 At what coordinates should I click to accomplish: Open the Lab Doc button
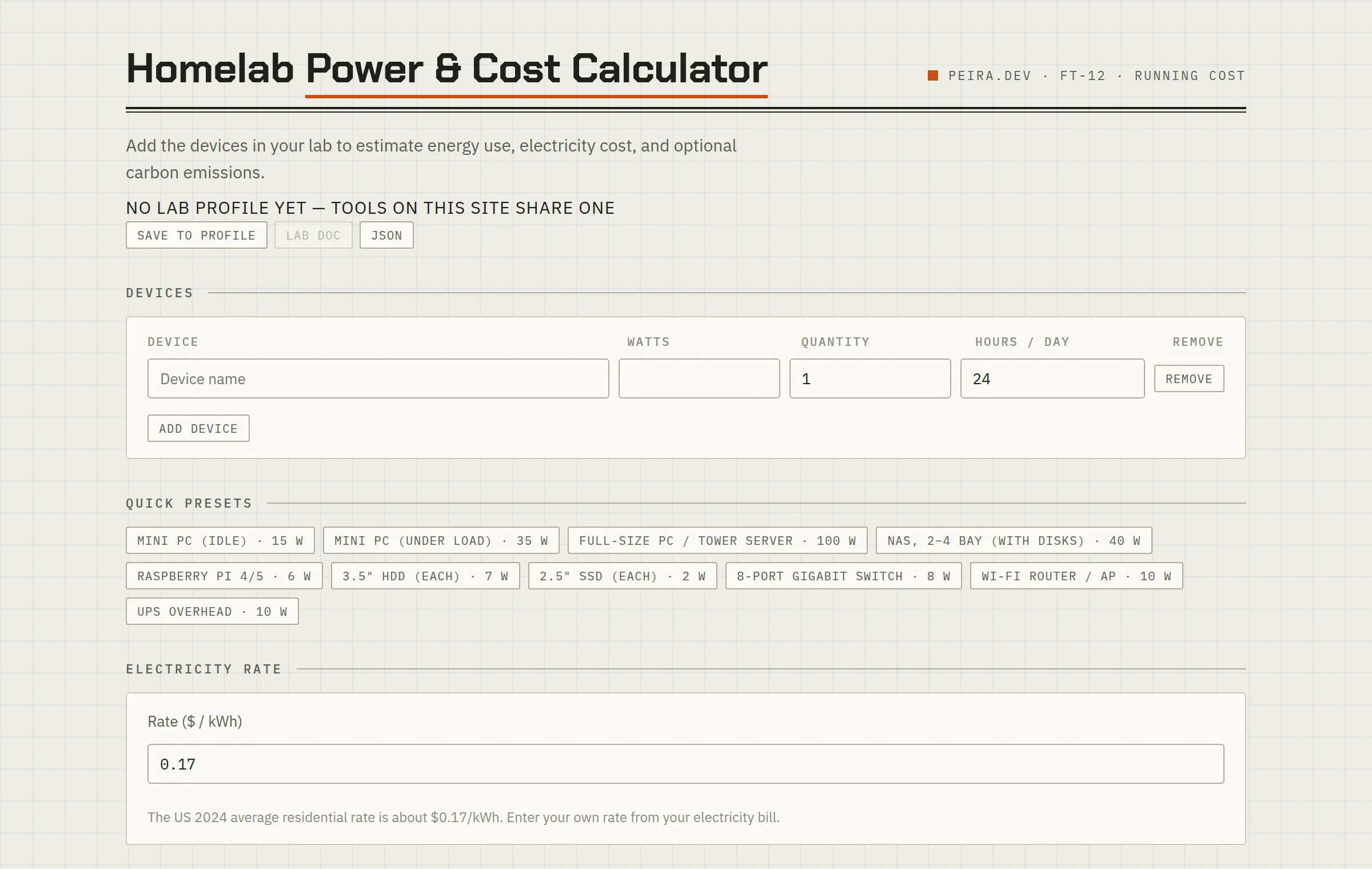click(x=313, y=235)
